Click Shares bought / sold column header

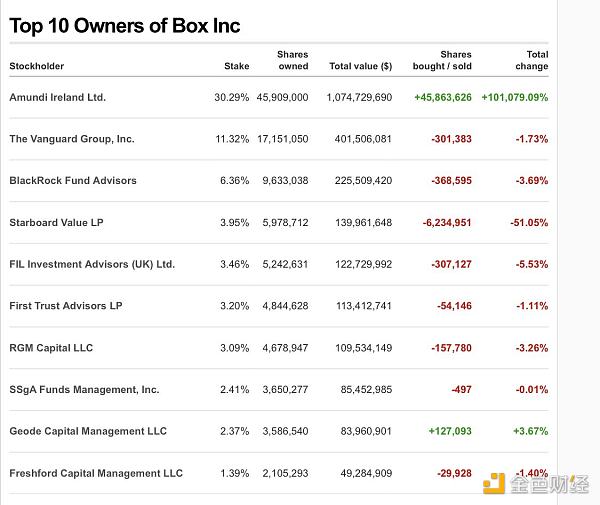pos(442,60)
